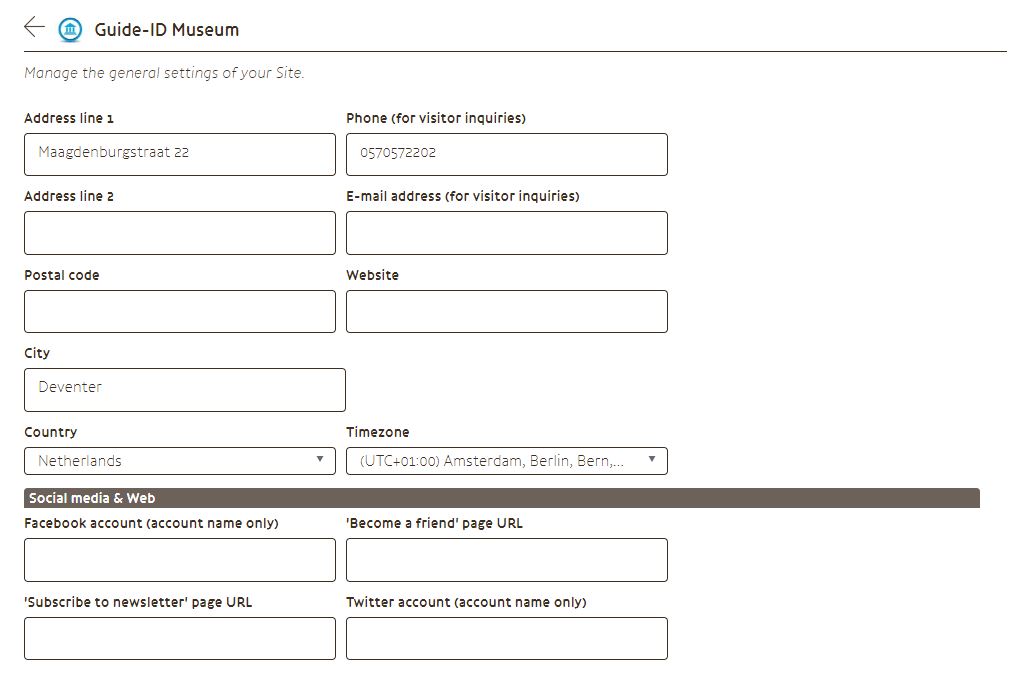Click the Twitter account input field
This screenshot has height=684, width=1019.
point(507,639)
